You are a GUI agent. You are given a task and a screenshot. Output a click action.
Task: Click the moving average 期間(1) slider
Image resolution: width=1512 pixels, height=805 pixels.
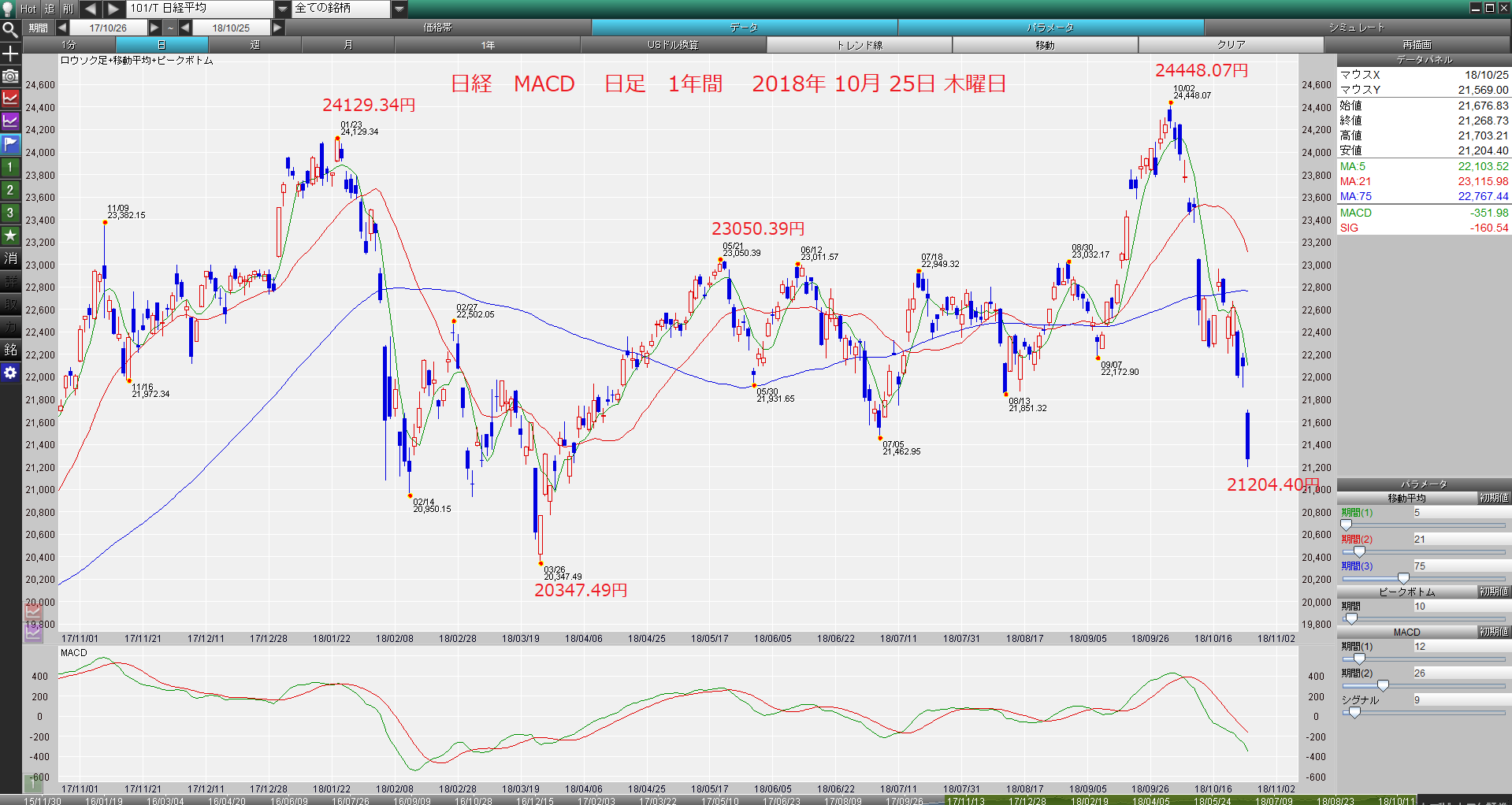tap(1424, 525)
